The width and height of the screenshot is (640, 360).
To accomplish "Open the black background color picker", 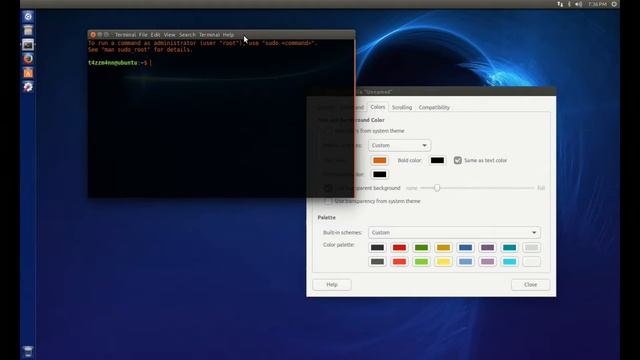I will [x=380, y=175].
